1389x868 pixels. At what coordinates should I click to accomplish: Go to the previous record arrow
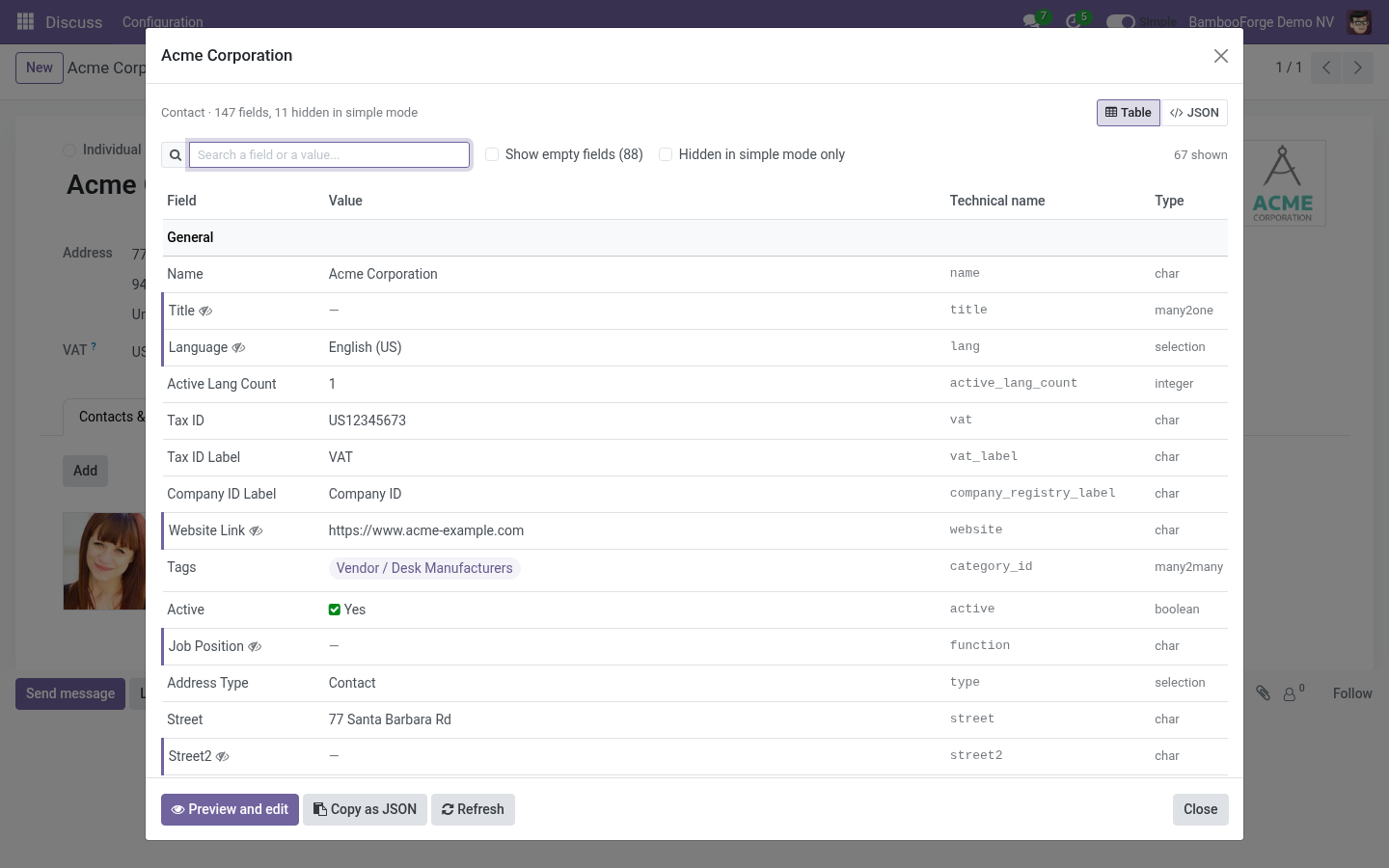point(1326,68)
